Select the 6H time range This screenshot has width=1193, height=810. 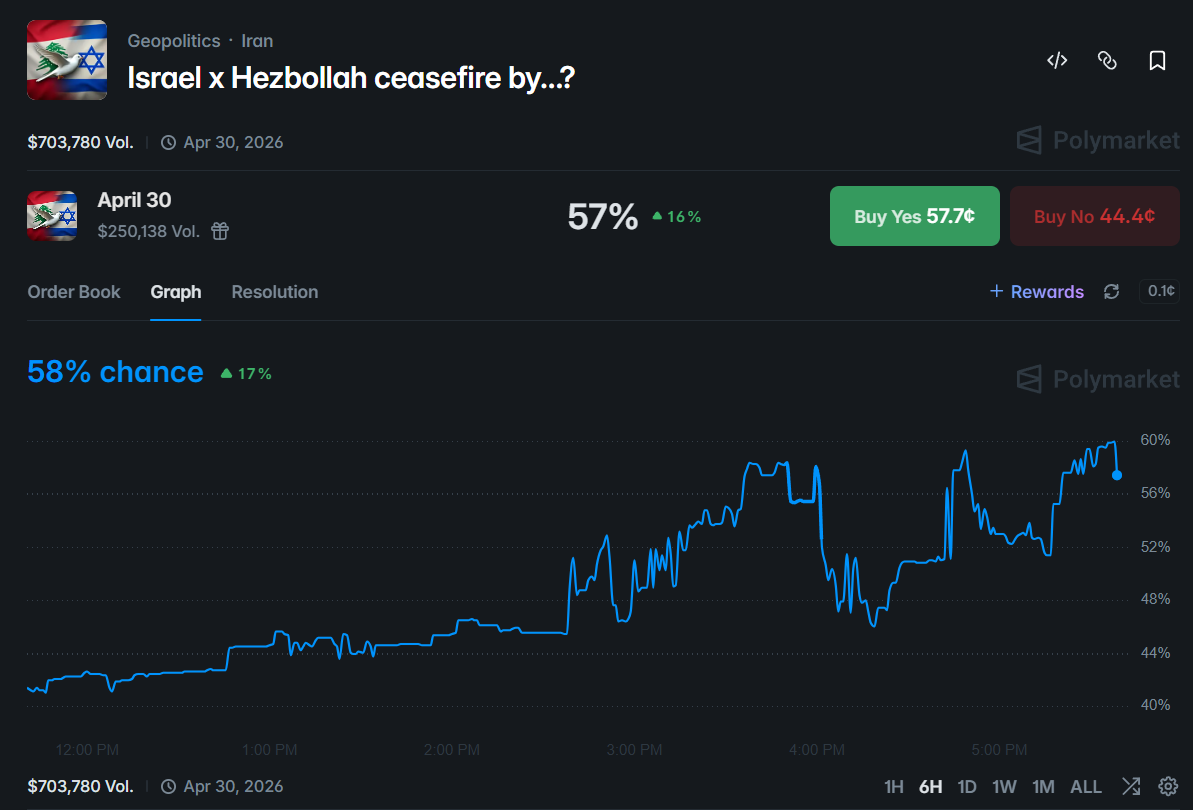point(930,787)
